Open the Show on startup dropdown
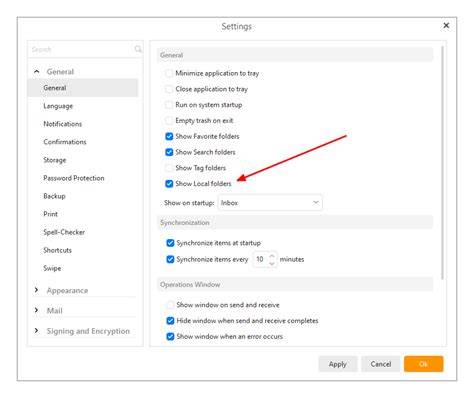 point(270,203)
